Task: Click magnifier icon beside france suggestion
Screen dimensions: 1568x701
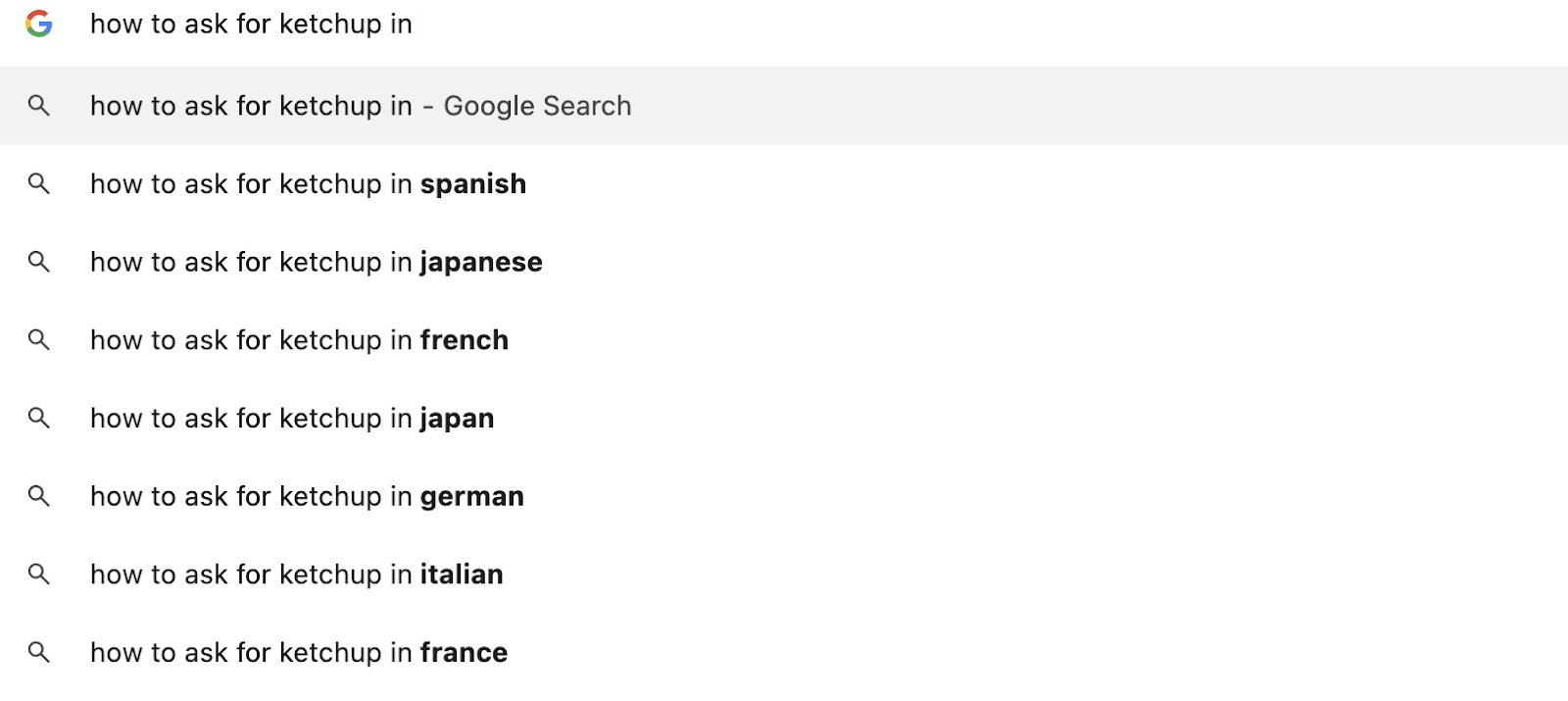Action: point(39,652)
